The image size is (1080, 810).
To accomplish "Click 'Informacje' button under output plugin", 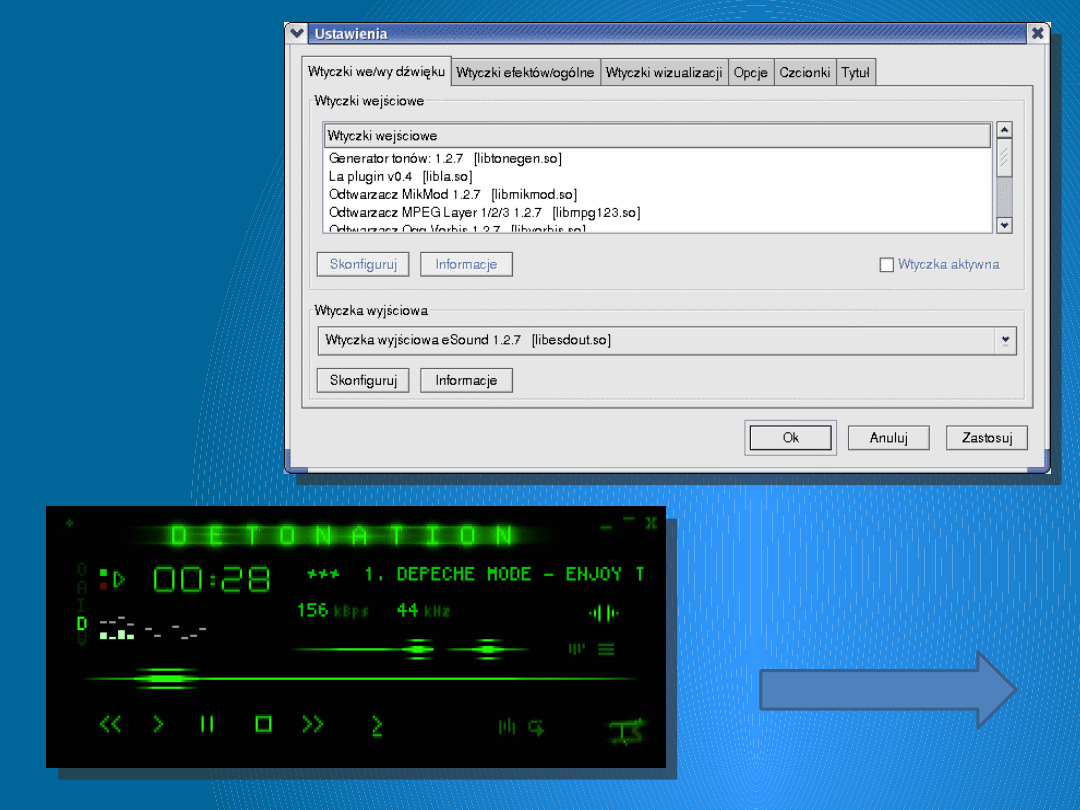I will point(466,381).
